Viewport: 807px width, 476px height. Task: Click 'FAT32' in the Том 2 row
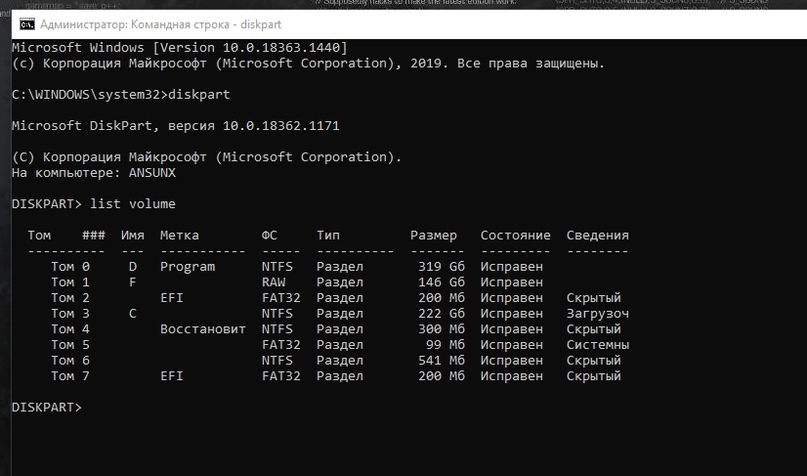[x=281, y=297]
